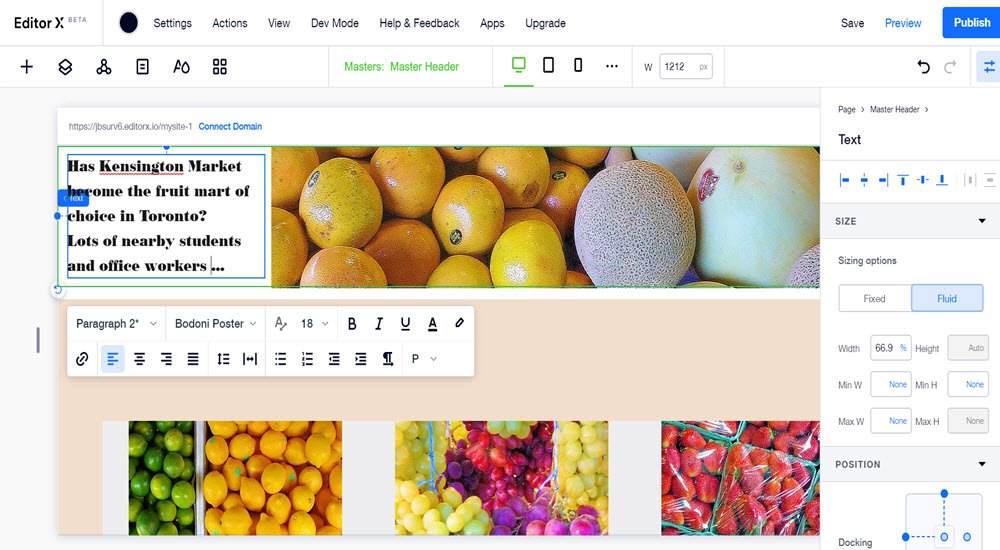Click the undo arrow icon
The height and width of the screenshot is (550, 1000).
tap(923, 66)
